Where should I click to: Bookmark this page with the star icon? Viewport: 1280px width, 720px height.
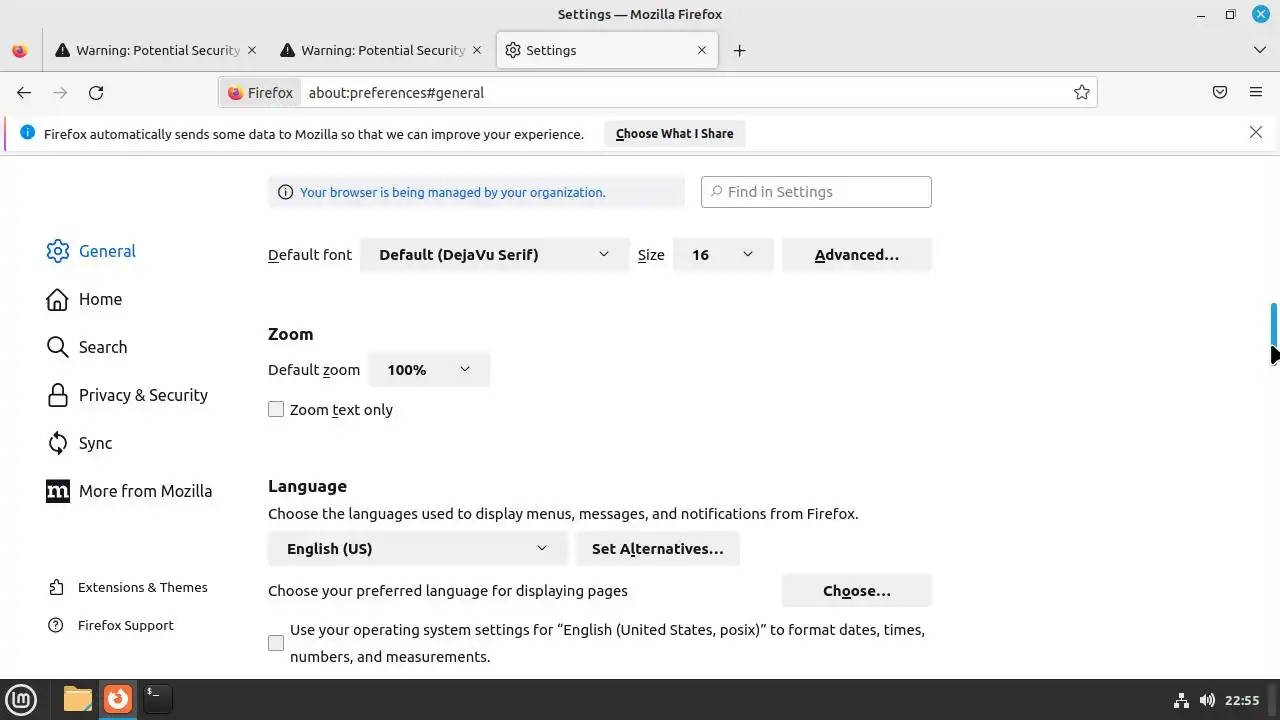click(x=1081, y=93)
